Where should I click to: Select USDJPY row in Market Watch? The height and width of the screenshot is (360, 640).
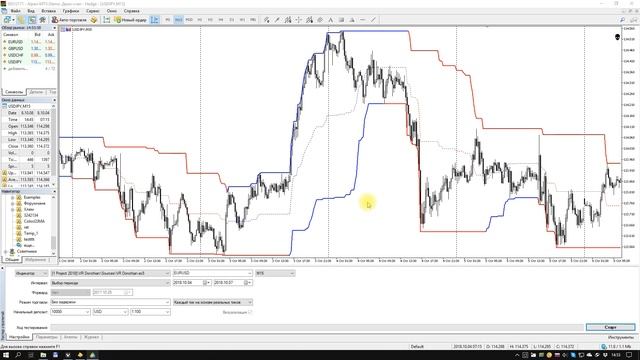coord(29,62)
